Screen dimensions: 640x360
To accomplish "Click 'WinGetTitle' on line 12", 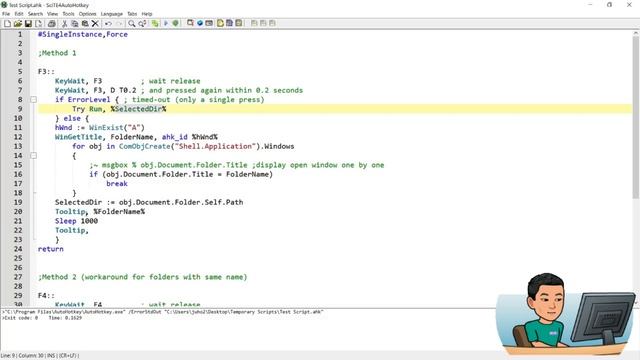I will 78,137.
